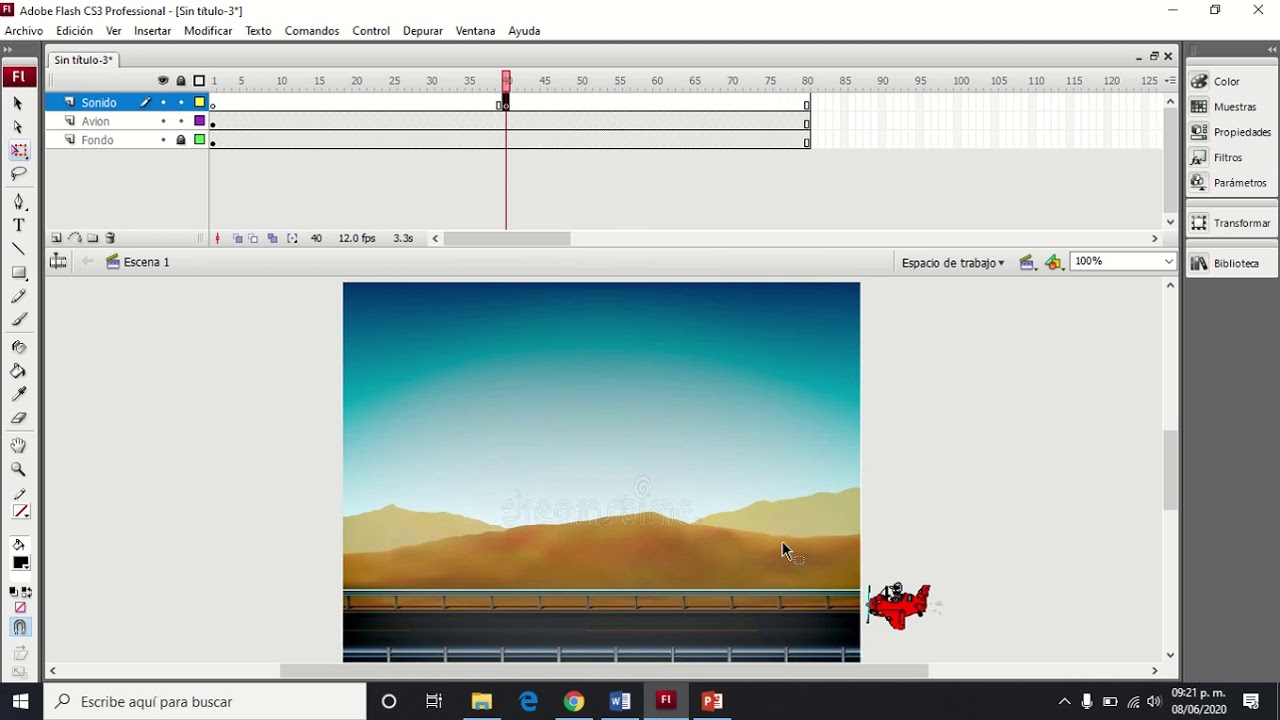Open the Modificar menu
Screen dimensions: 1280x720
208,31
